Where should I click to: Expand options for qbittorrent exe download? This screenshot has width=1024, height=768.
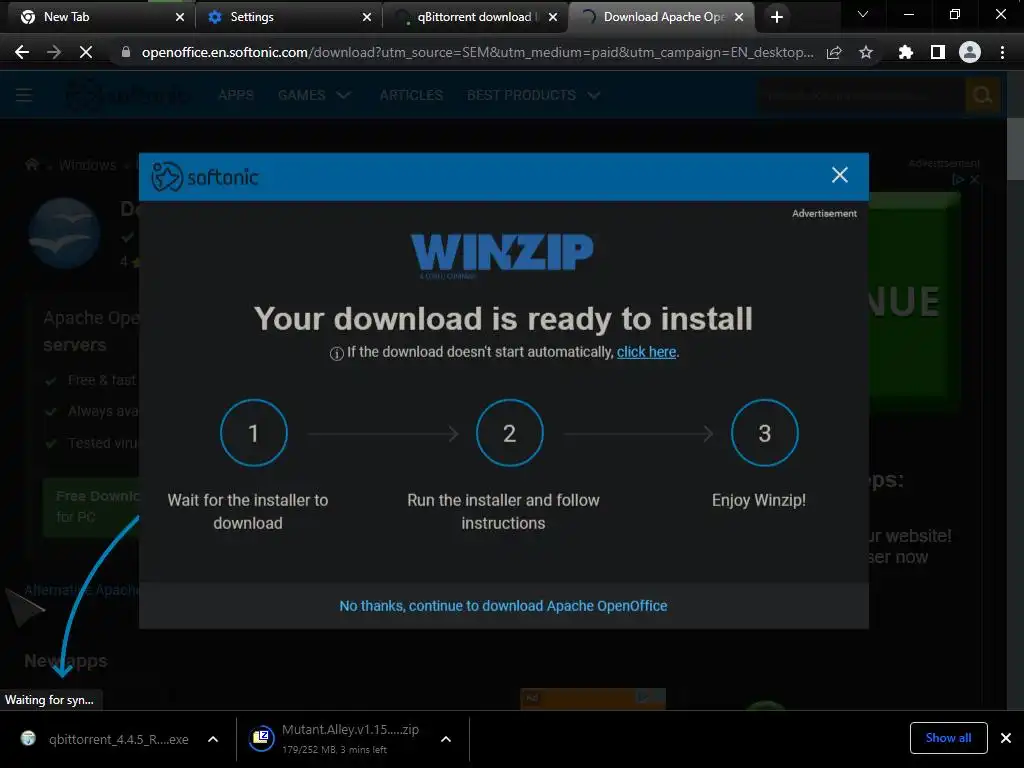coord(213,739)
